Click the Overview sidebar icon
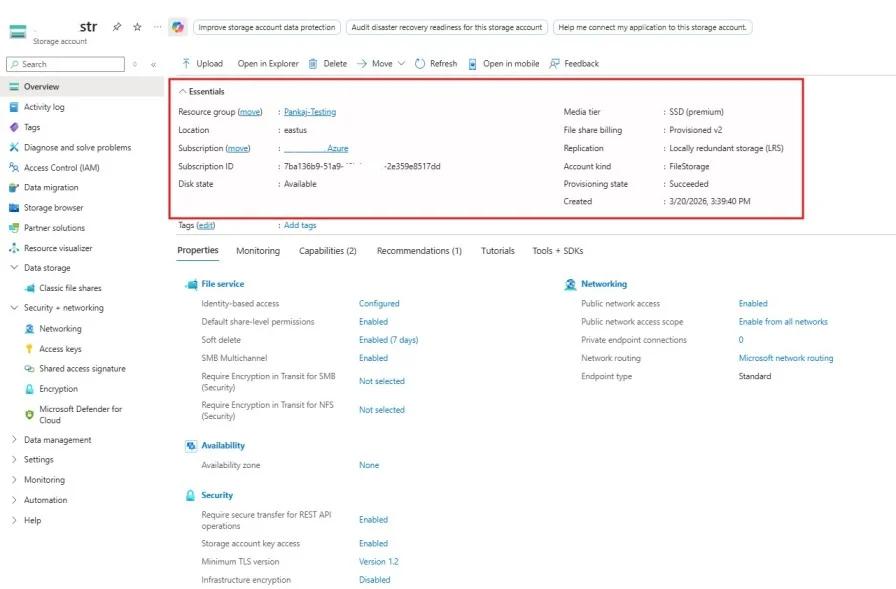The width and height of the screenshot is (896, 589). (14, 87)
